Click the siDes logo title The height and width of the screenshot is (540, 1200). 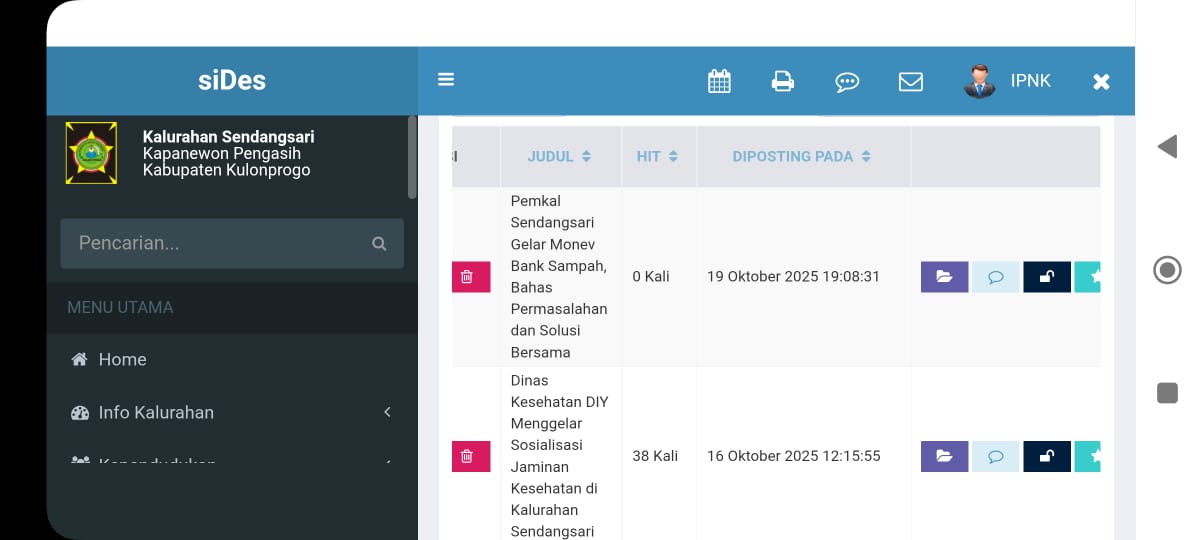(232, 81)
